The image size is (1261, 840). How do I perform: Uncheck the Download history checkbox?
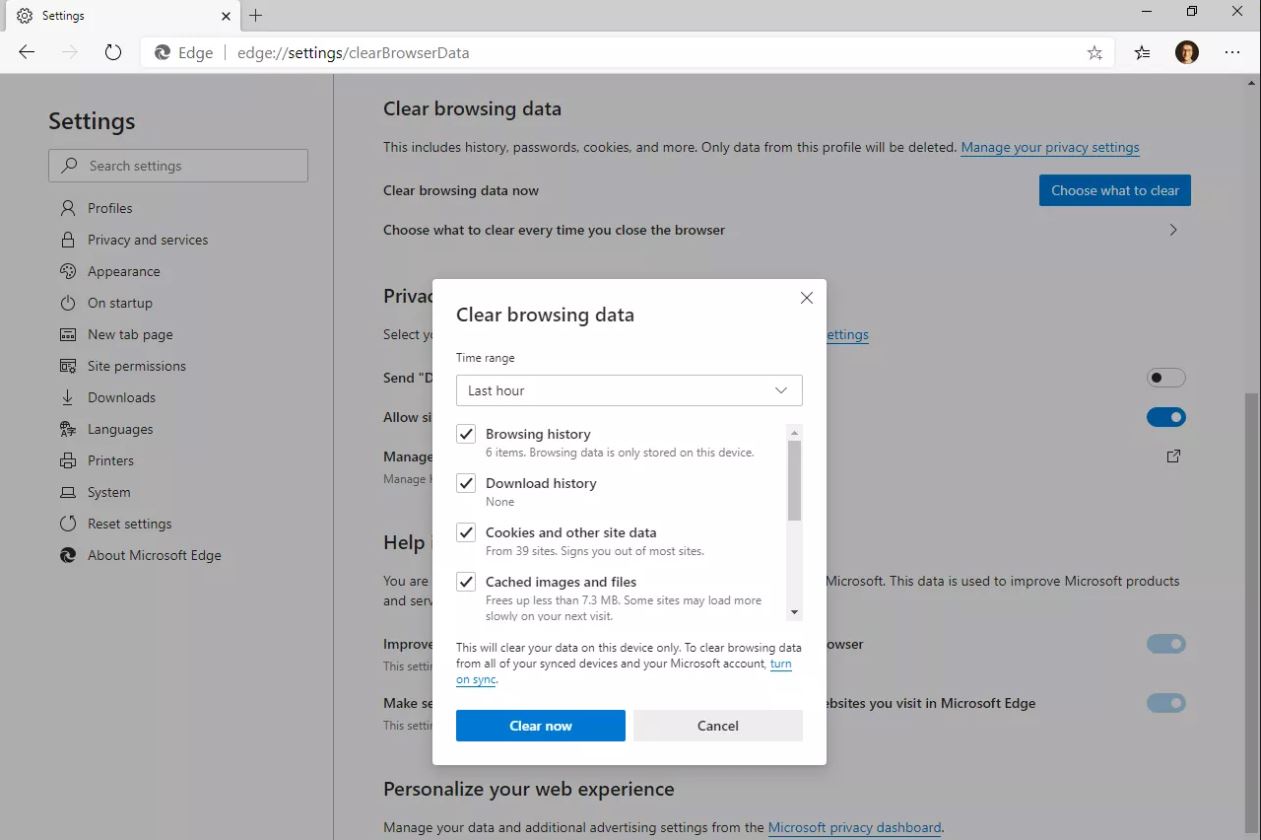point(466,483)
